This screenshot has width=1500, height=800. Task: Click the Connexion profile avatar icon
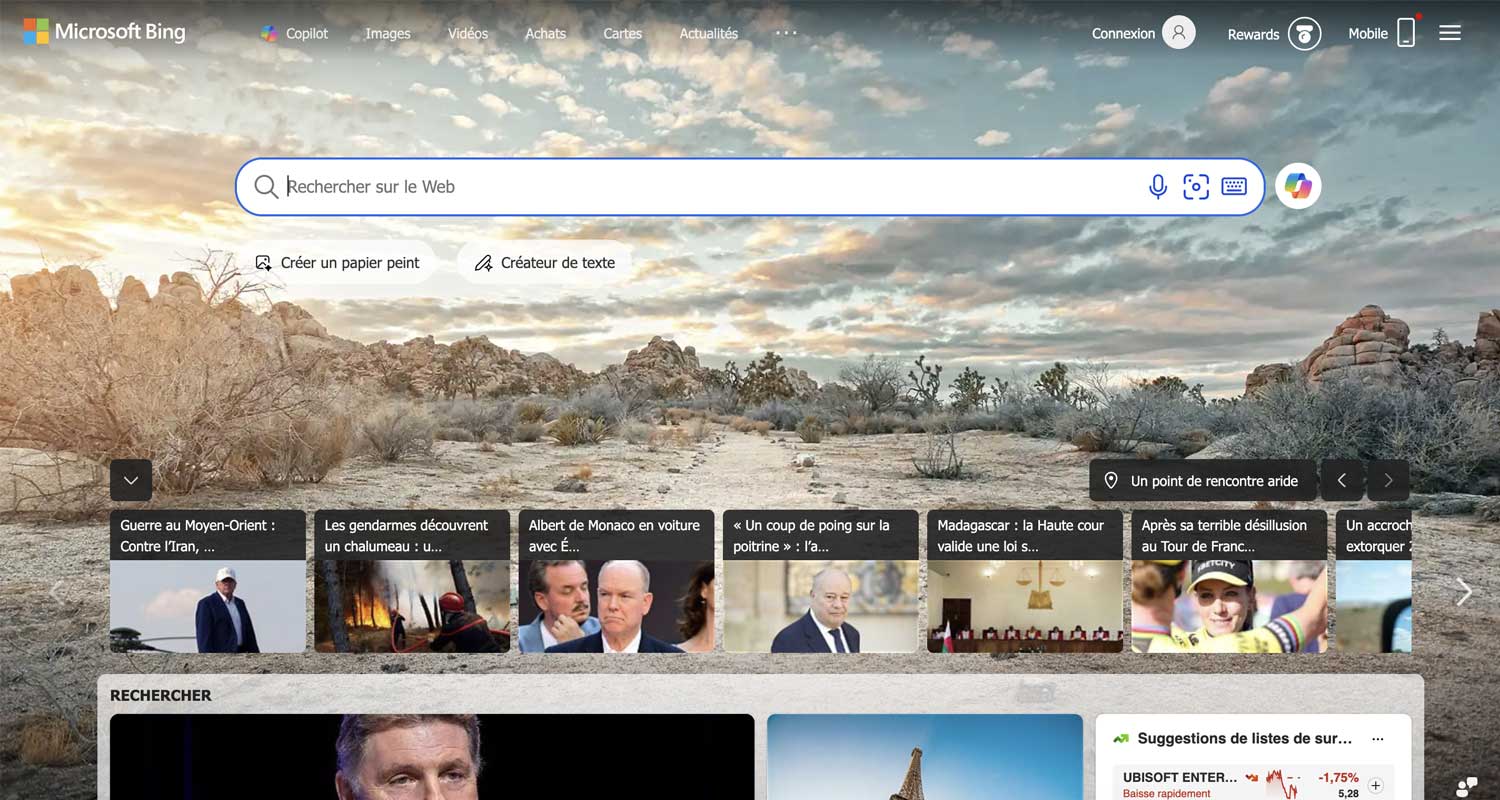[1179, 33]
